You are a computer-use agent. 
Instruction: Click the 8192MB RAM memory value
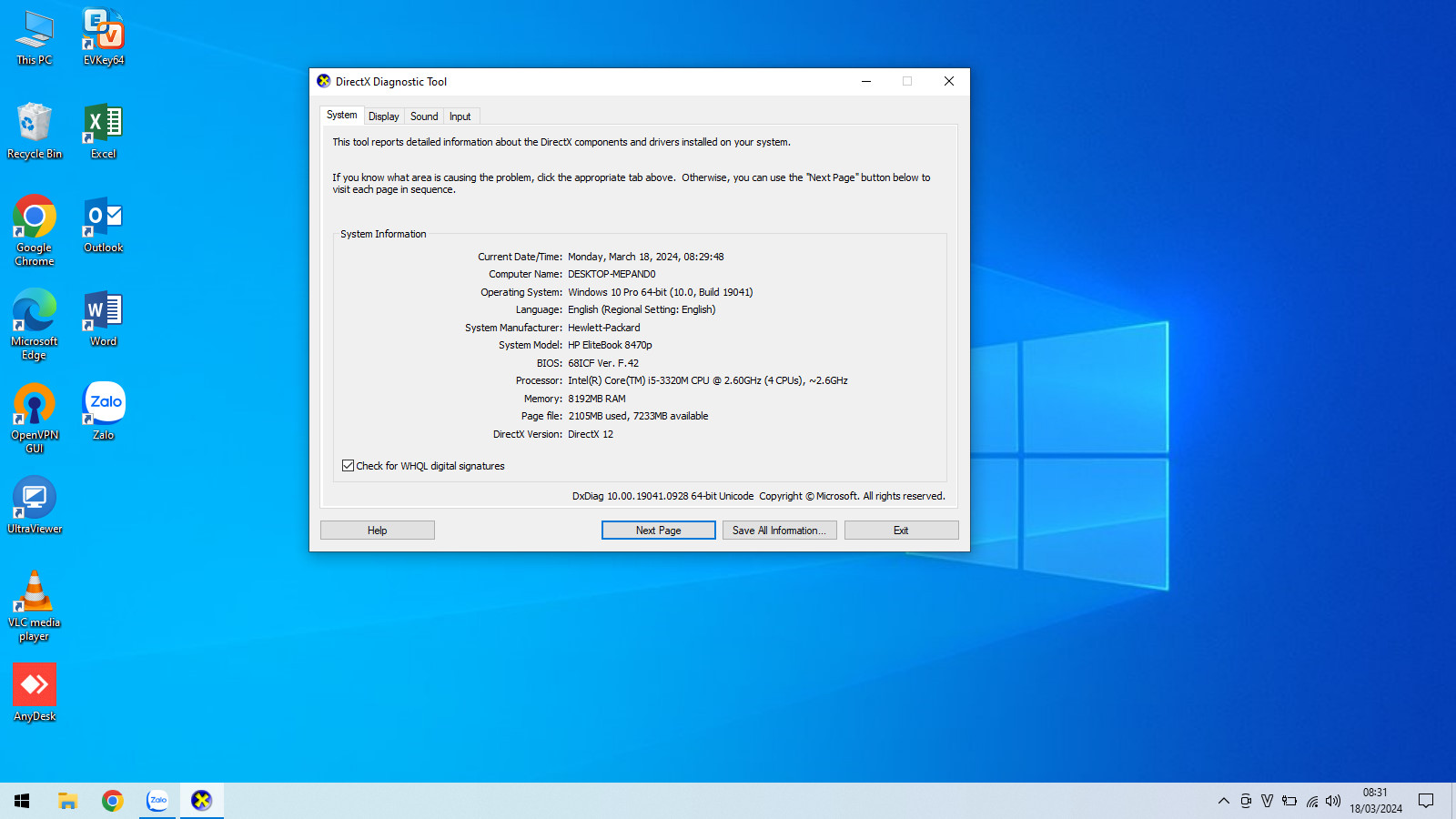[x=597, y=399]
